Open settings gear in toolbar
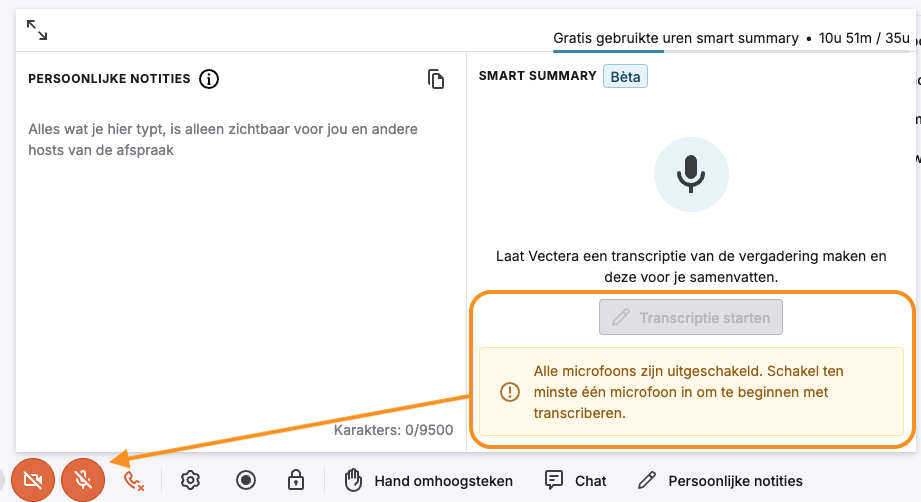The width and height of the screenshot is (921, 502). click(x=190, y=480)
